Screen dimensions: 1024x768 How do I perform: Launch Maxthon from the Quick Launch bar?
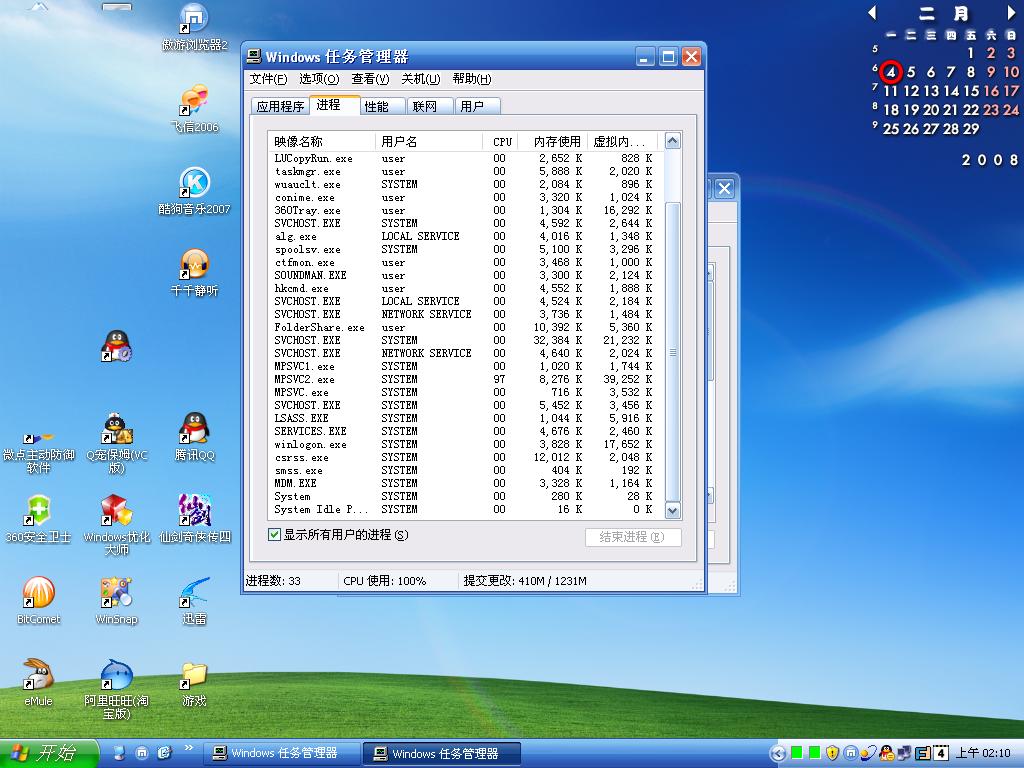pyautogui.click(x=142, y=753)
